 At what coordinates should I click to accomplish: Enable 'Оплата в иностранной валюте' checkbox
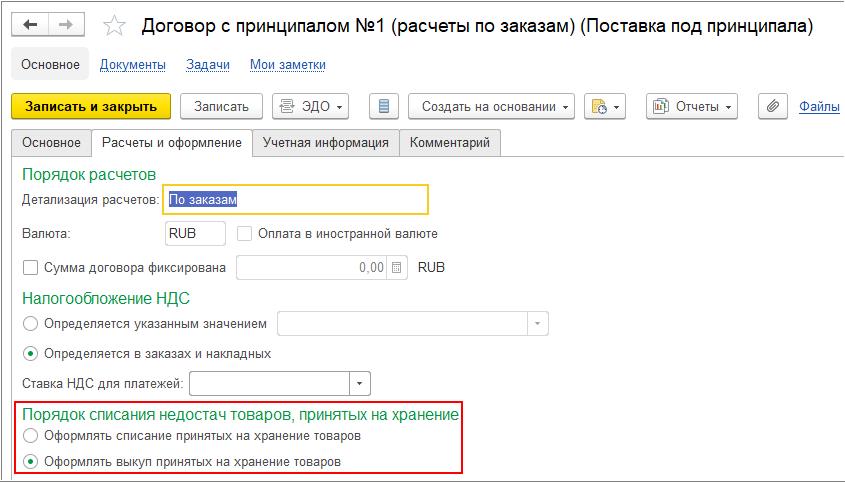click(x=245, y=234)
